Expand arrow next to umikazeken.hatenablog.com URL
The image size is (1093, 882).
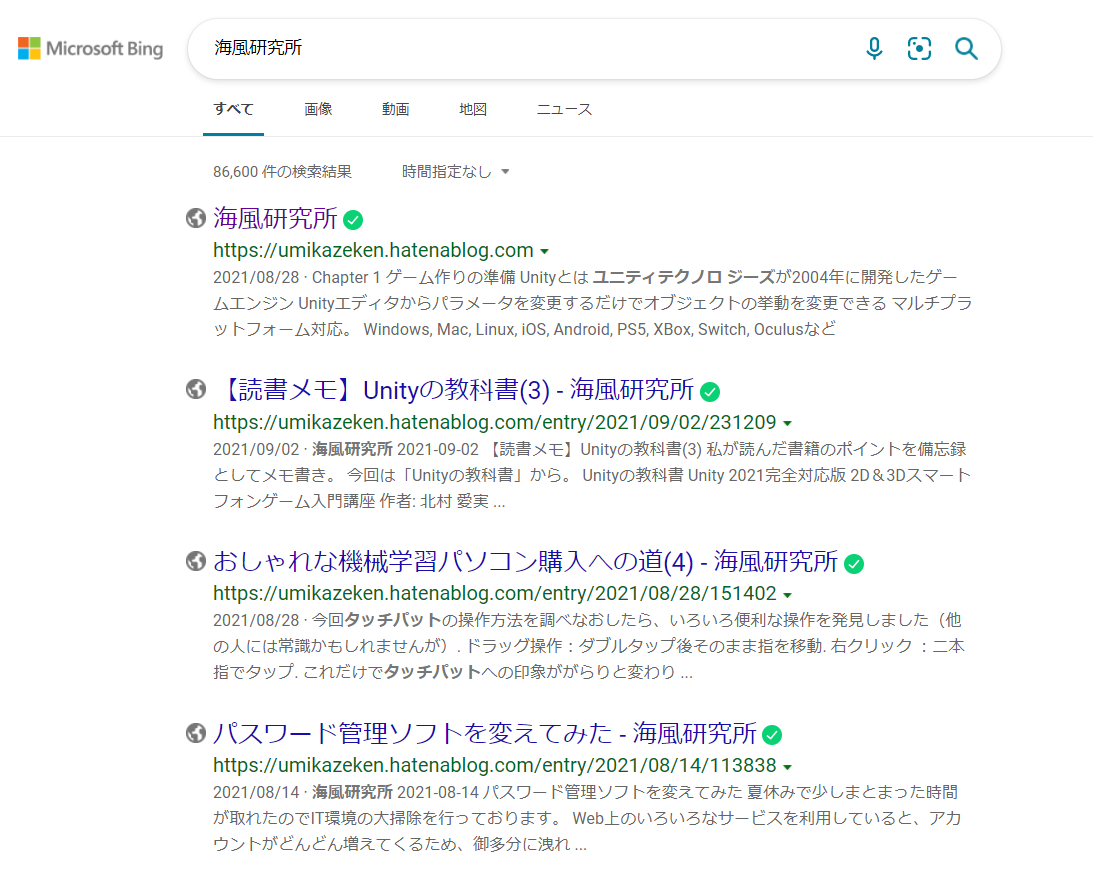(x=544, y=252)
